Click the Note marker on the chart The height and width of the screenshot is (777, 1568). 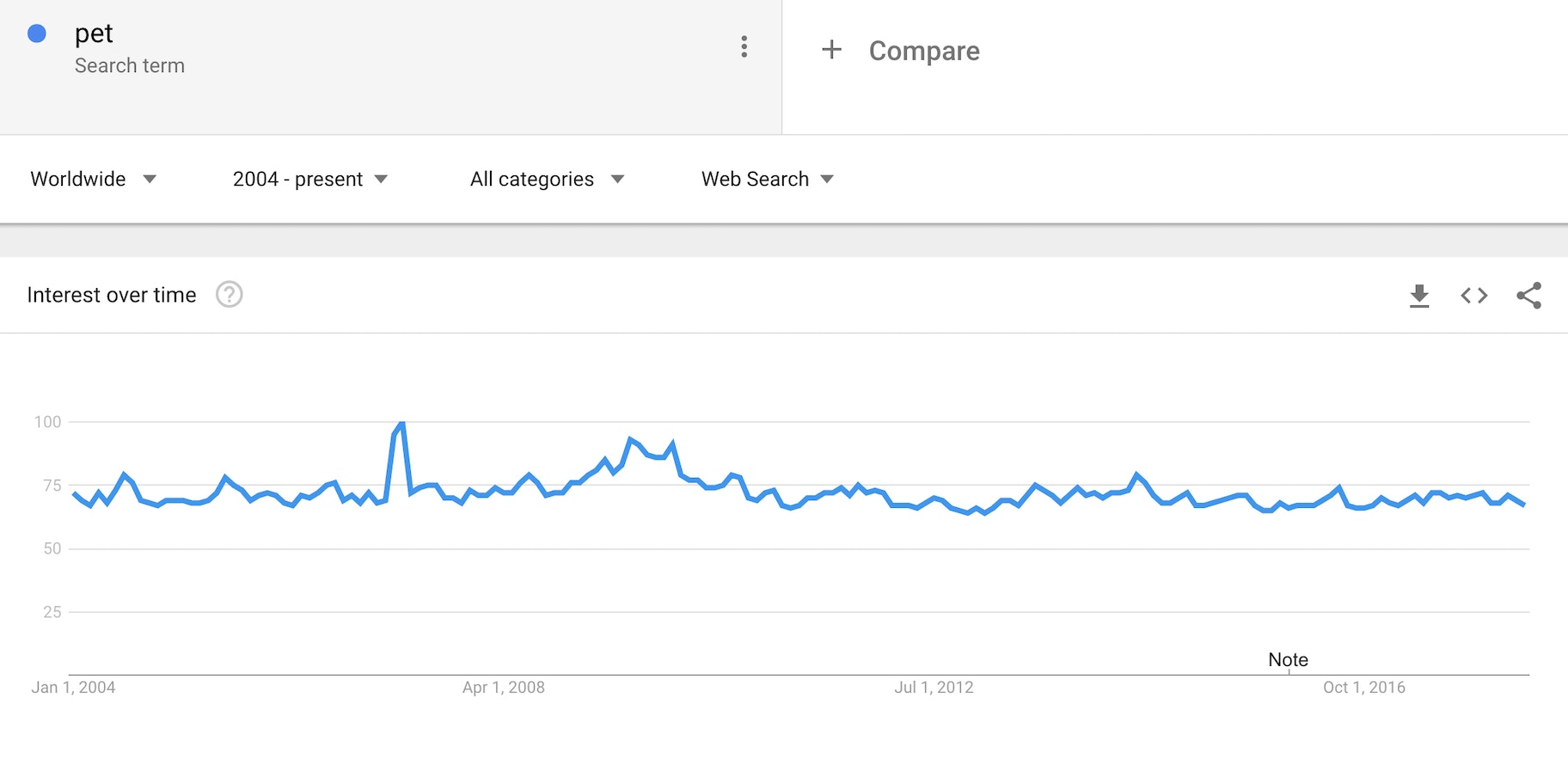(1288, 659)
